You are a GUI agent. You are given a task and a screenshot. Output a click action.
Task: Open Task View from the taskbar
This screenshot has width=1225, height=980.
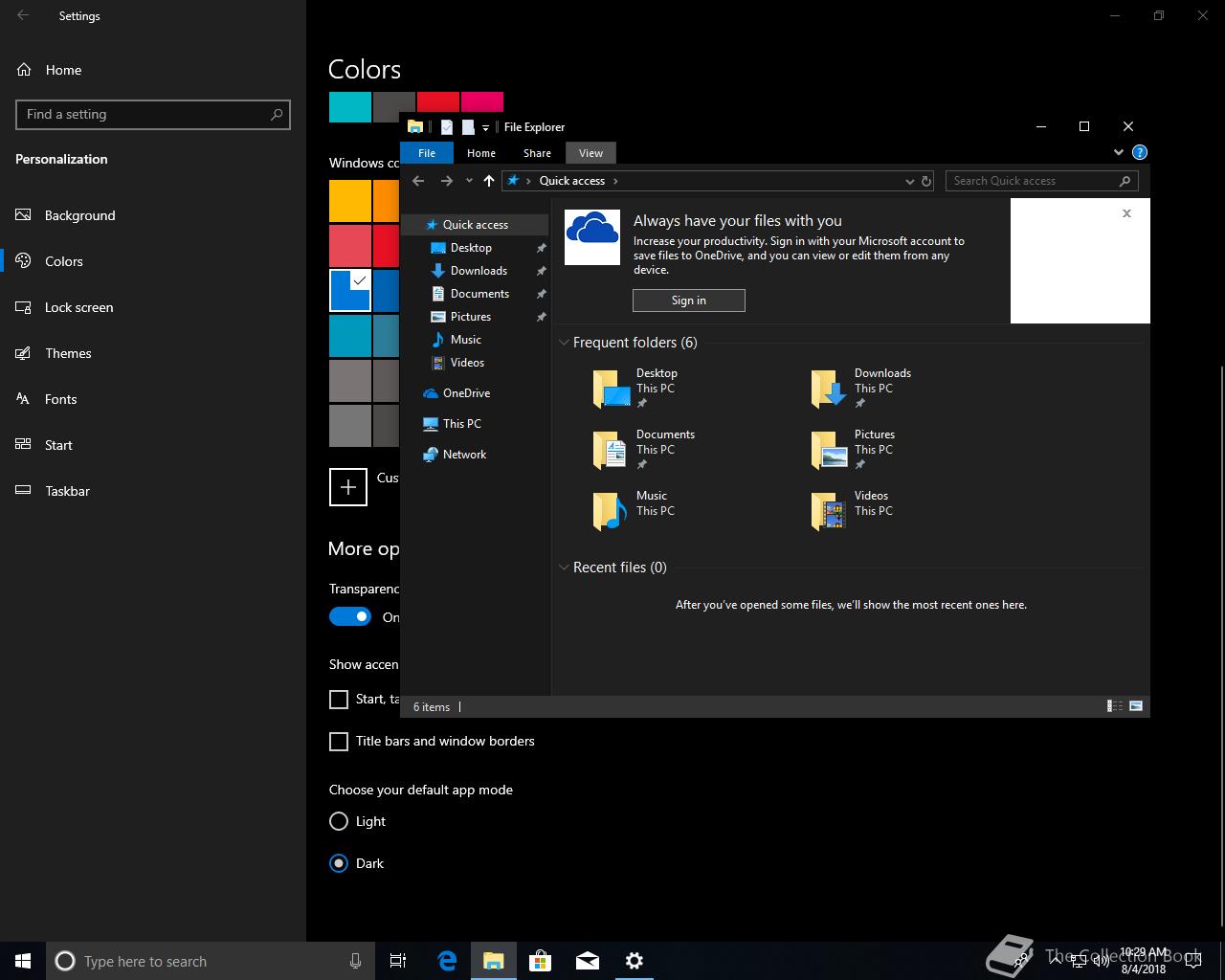click(x=398, y=961)
